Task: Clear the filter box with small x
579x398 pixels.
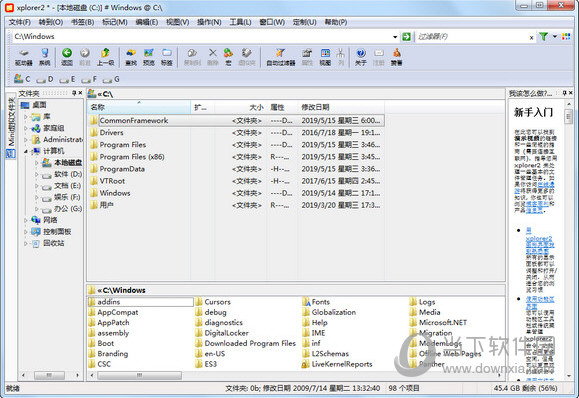Action: (531, 37)
